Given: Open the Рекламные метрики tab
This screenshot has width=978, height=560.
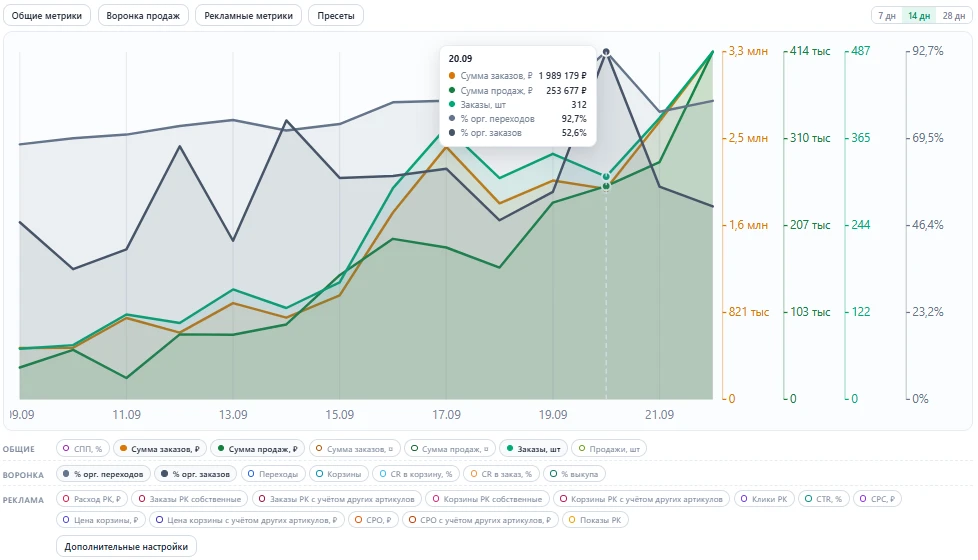Looking at the screenshot, I should point(248,16).
